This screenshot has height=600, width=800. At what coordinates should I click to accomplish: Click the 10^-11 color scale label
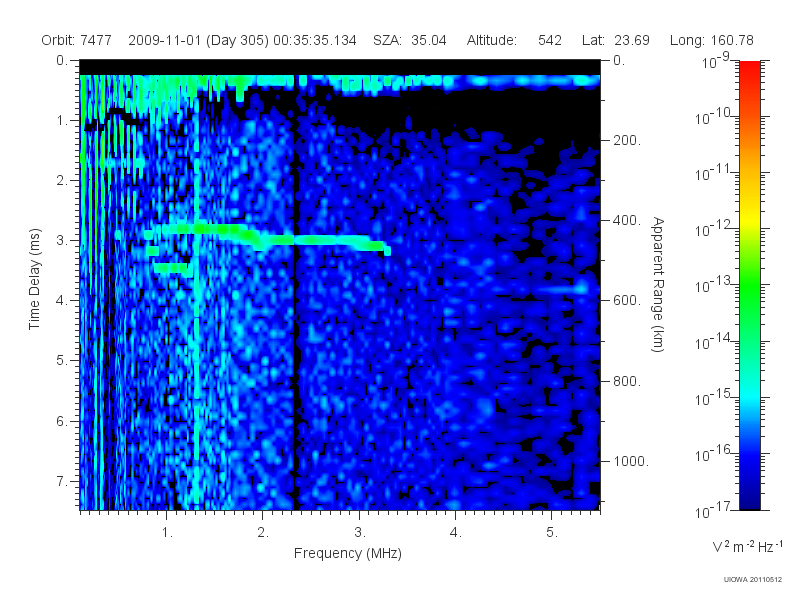(712, 173)
